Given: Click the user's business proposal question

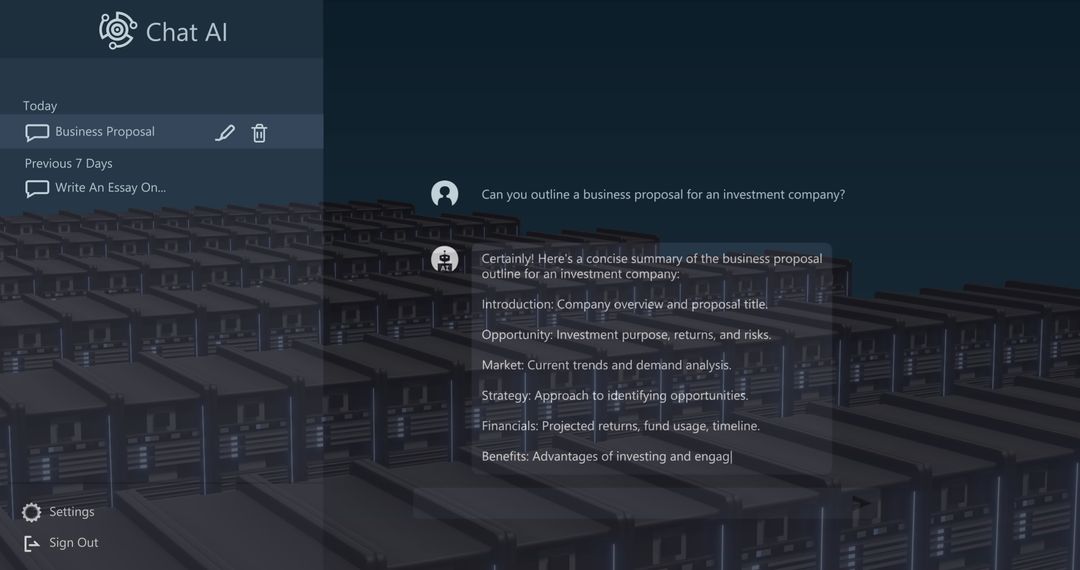Looking at the screenshot, I should [663, 195].
